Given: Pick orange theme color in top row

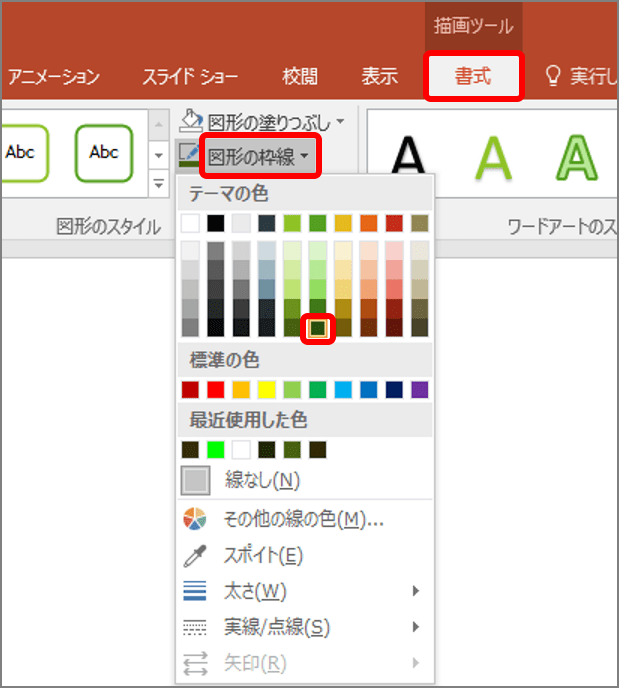Looking at the screenshot, I should coord(369,223).
